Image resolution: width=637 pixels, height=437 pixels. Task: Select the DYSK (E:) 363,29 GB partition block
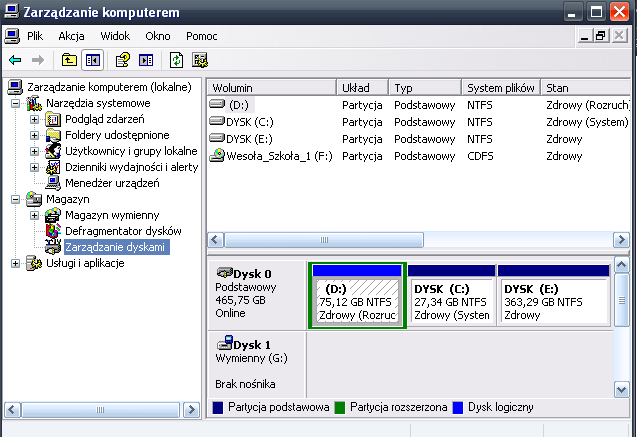(554, 295)
